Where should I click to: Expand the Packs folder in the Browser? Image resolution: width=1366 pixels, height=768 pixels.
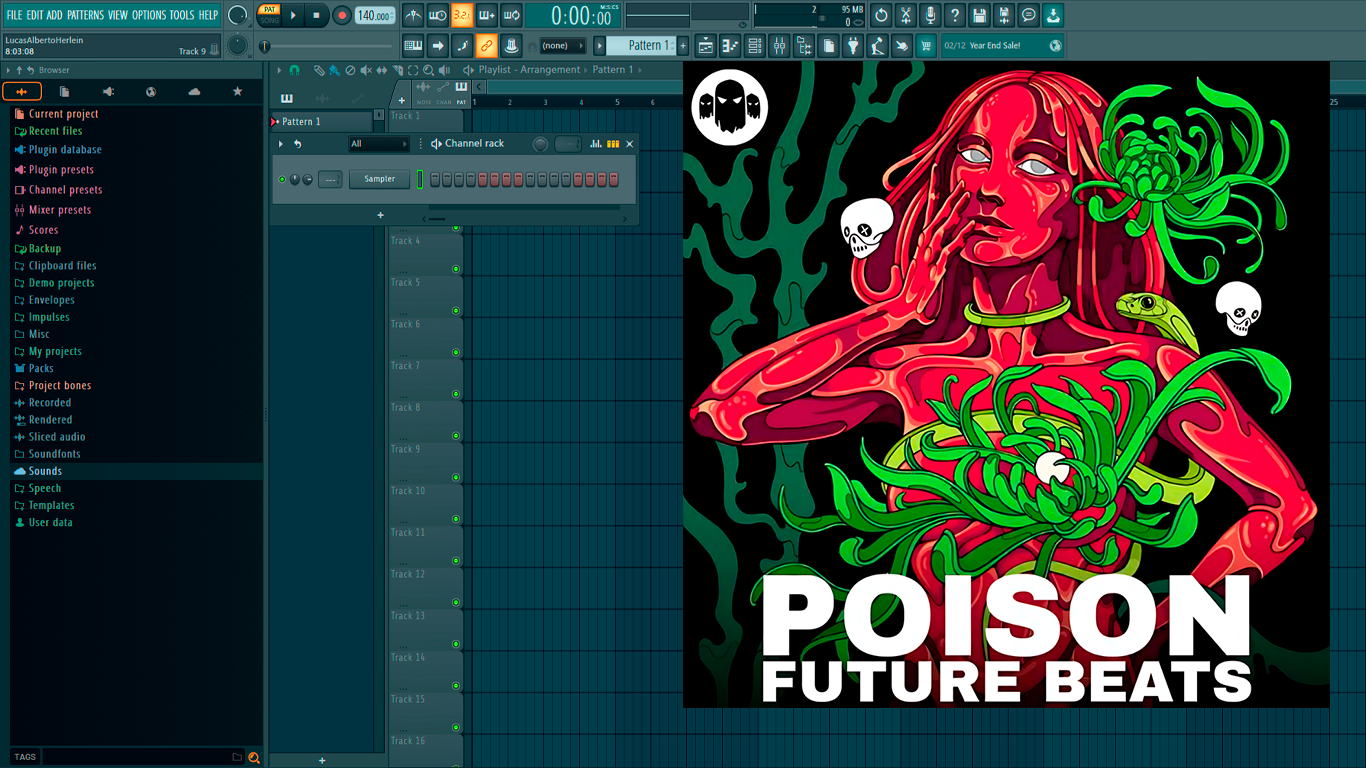[x=41, y=368]
